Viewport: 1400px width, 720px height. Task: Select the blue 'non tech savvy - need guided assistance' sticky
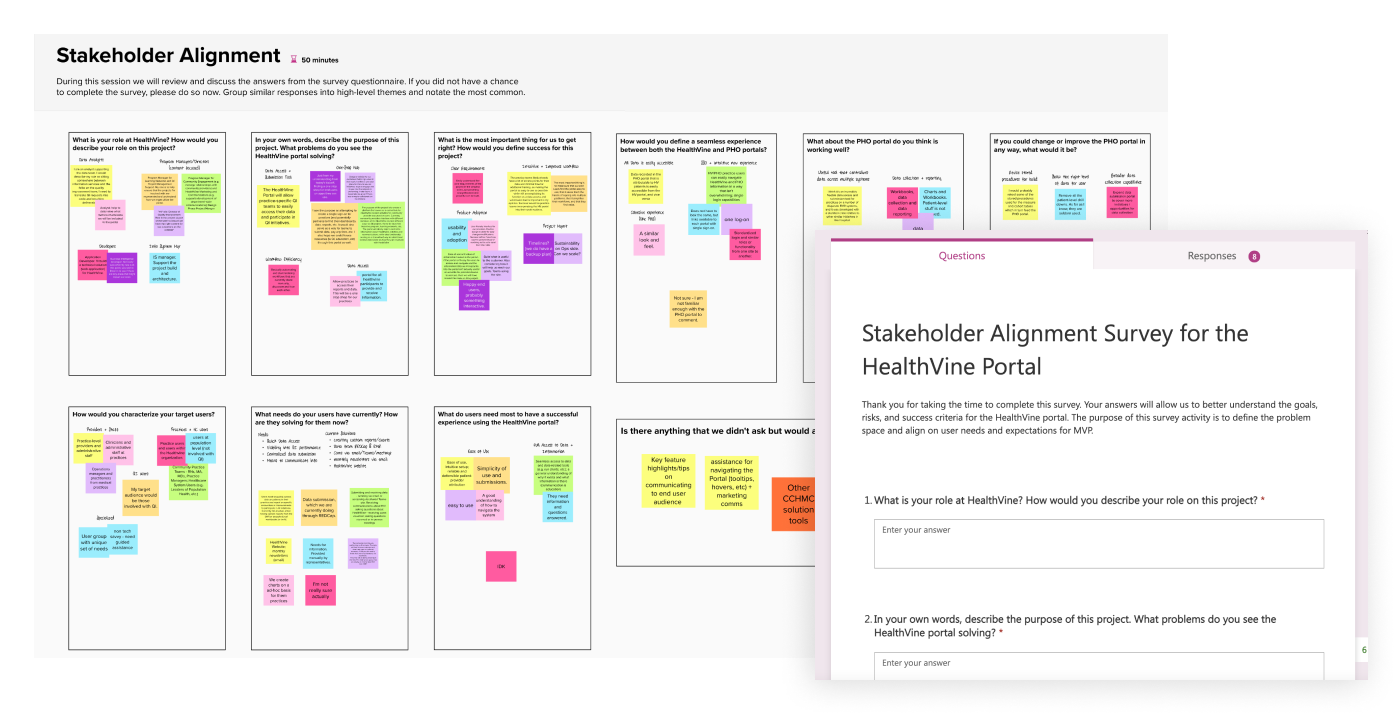(x=122, y=539)
